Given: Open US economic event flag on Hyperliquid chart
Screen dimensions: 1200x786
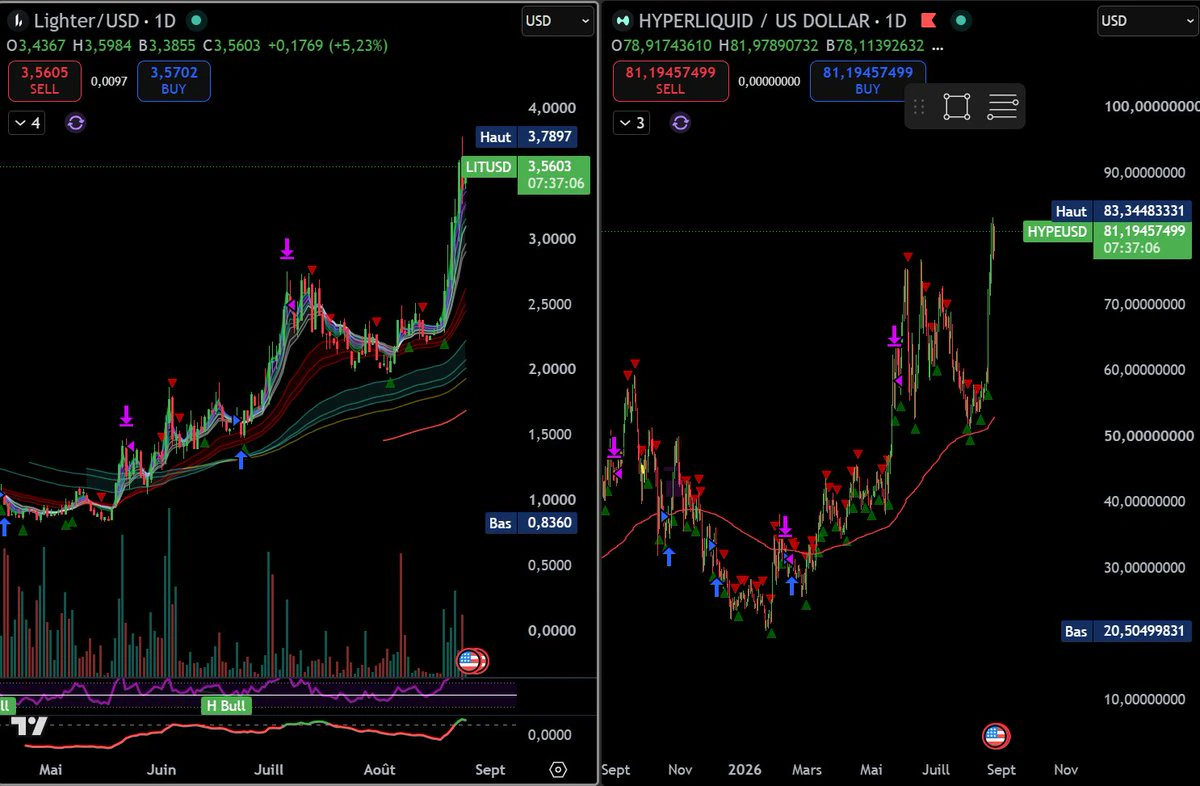Looking at the screenshot, I should point(994,736).
